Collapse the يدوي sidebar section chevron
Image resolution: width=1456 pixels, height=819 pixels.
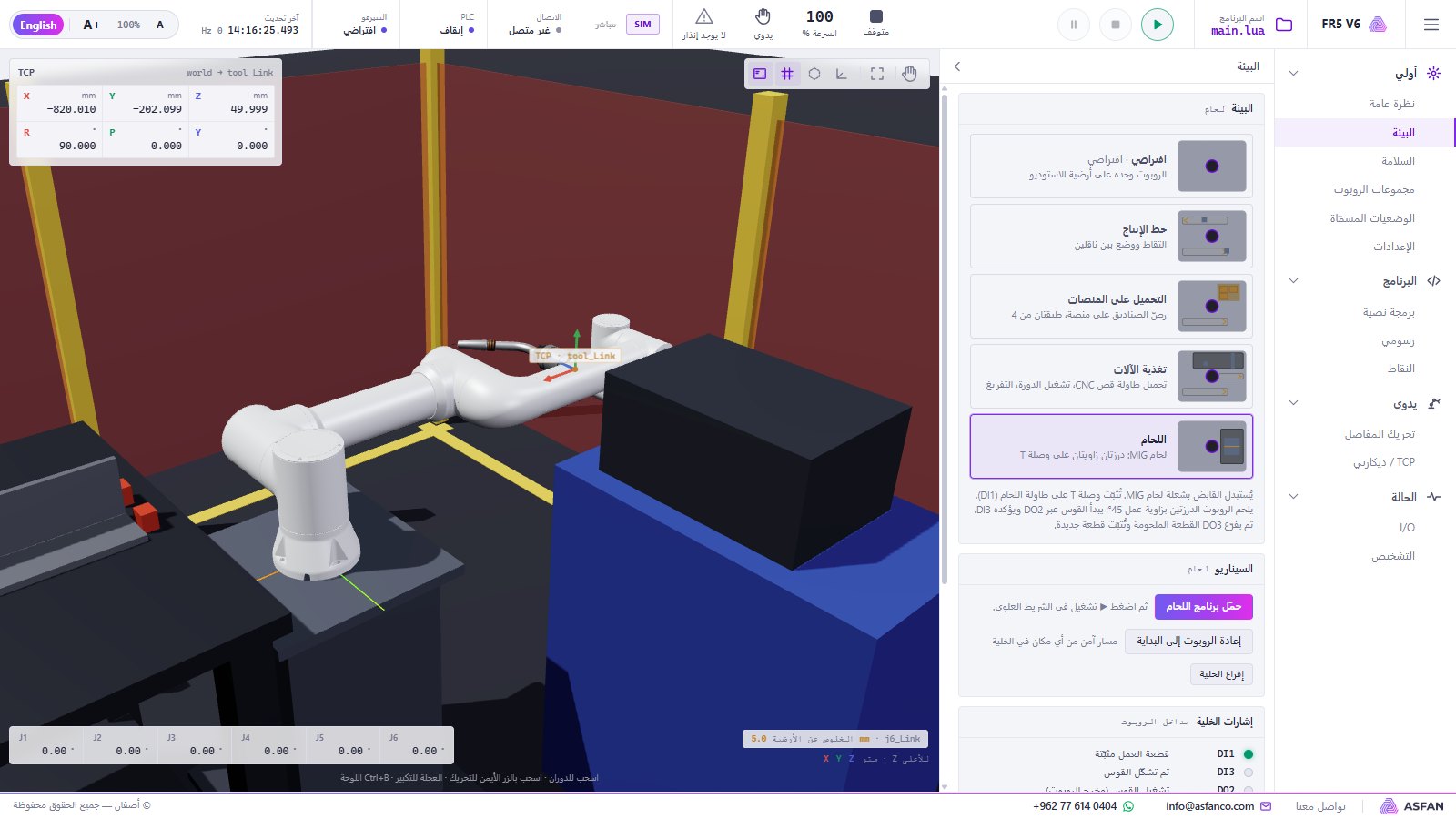(x=1293, y=403)
